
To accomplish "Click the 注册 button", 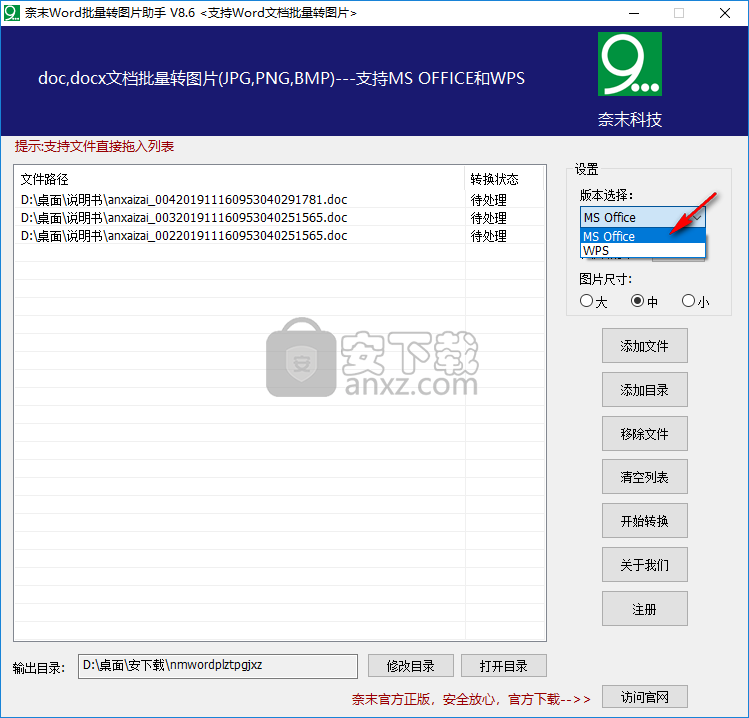I will click(644, 609).
